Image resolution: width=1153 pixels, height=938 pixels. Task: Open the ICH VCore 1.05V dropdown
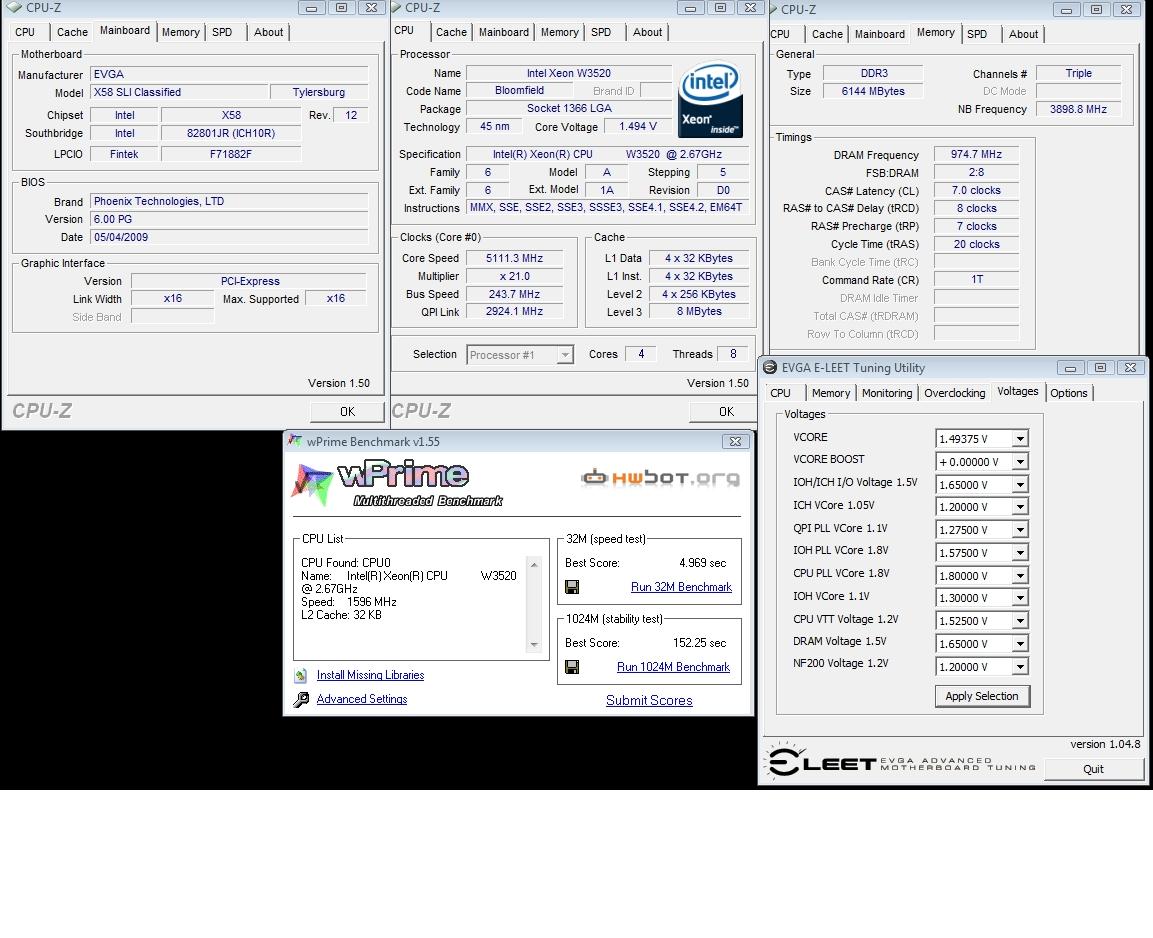(x=1020, y=507)
